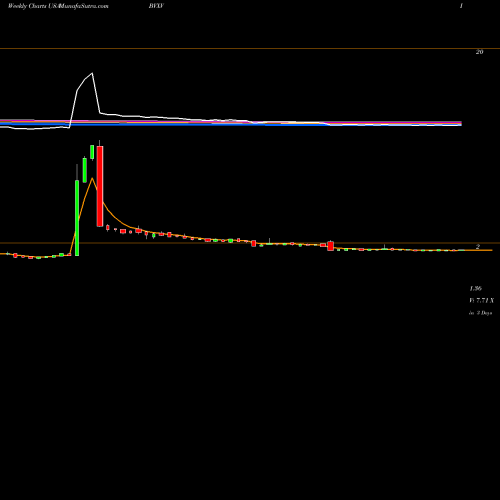Click the '20' price axis label
Screen dimensions: 500x500
(x=479, y=52)
